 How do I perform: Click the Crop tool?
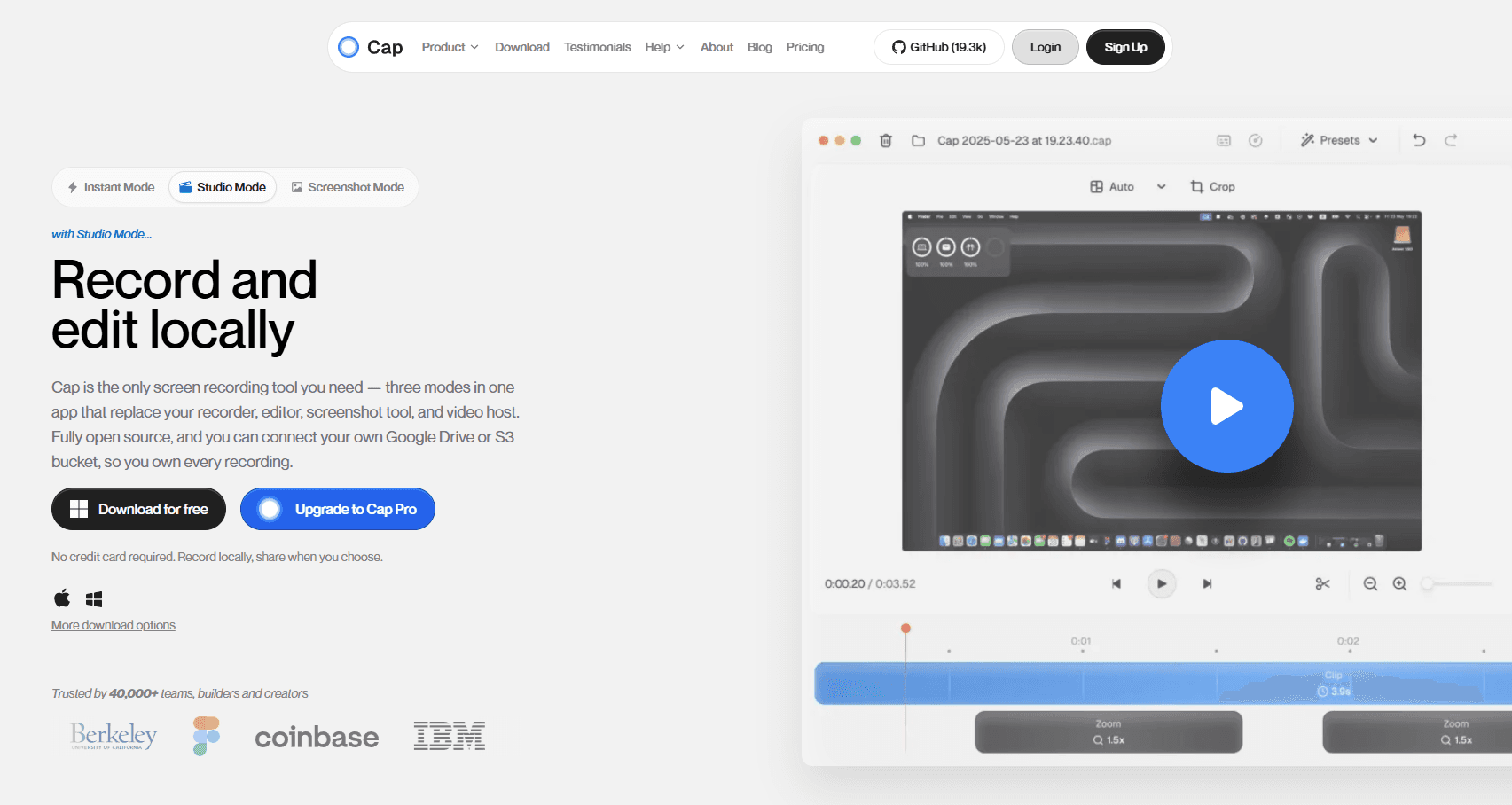(1212, 186)
